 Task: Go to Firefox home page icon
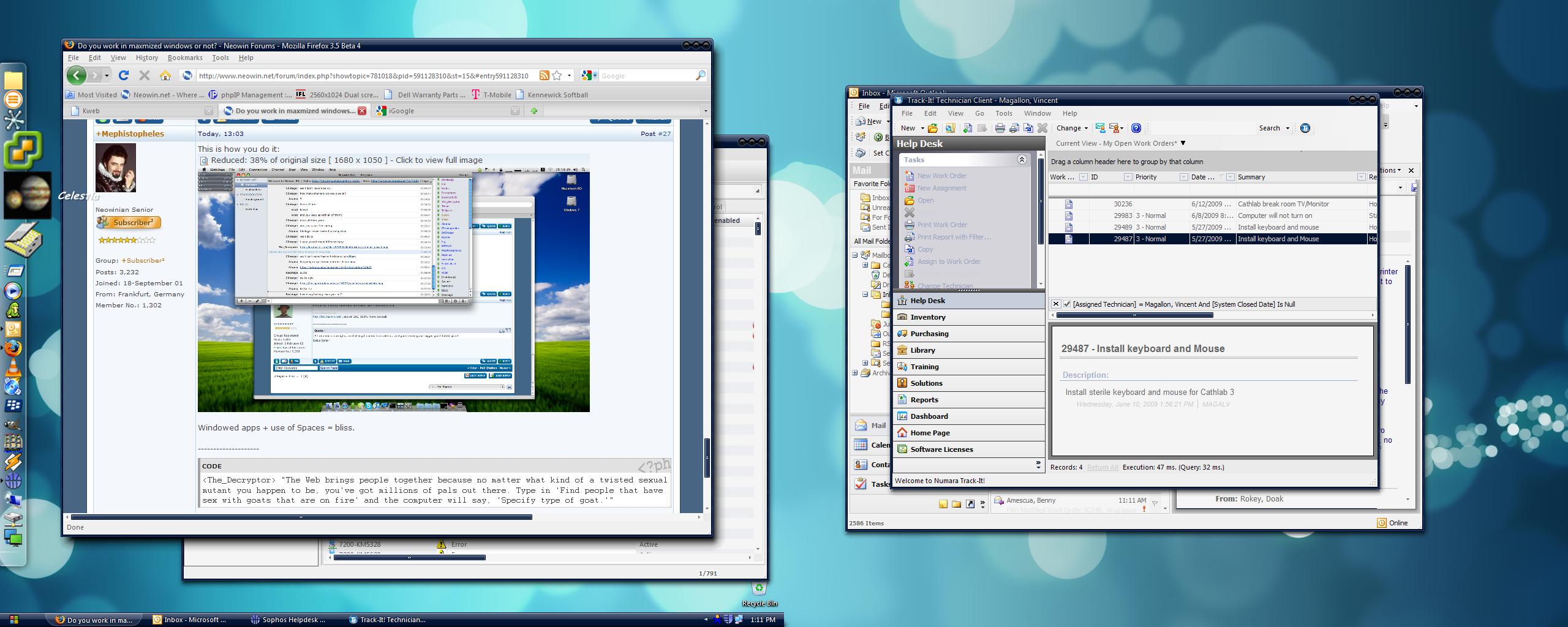(x=165, y=75)
